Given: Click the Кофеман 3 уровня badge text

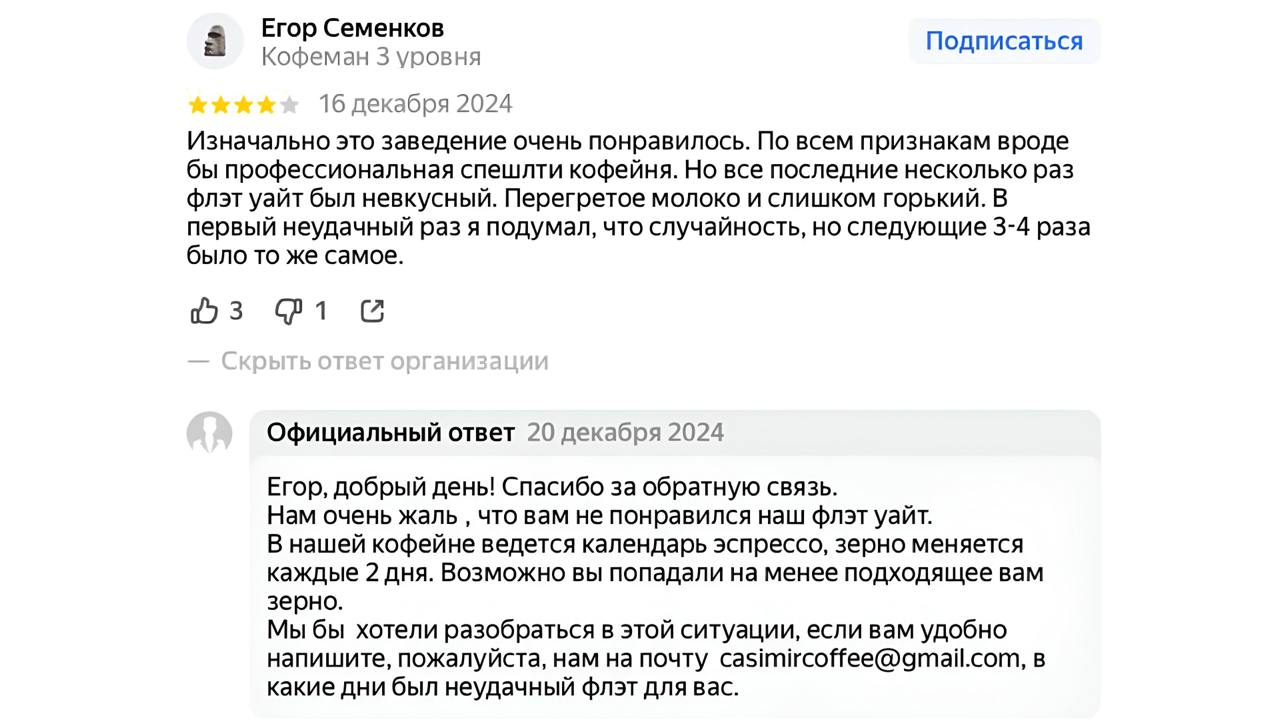Looking at the screenshot, I should pos(371,57).
